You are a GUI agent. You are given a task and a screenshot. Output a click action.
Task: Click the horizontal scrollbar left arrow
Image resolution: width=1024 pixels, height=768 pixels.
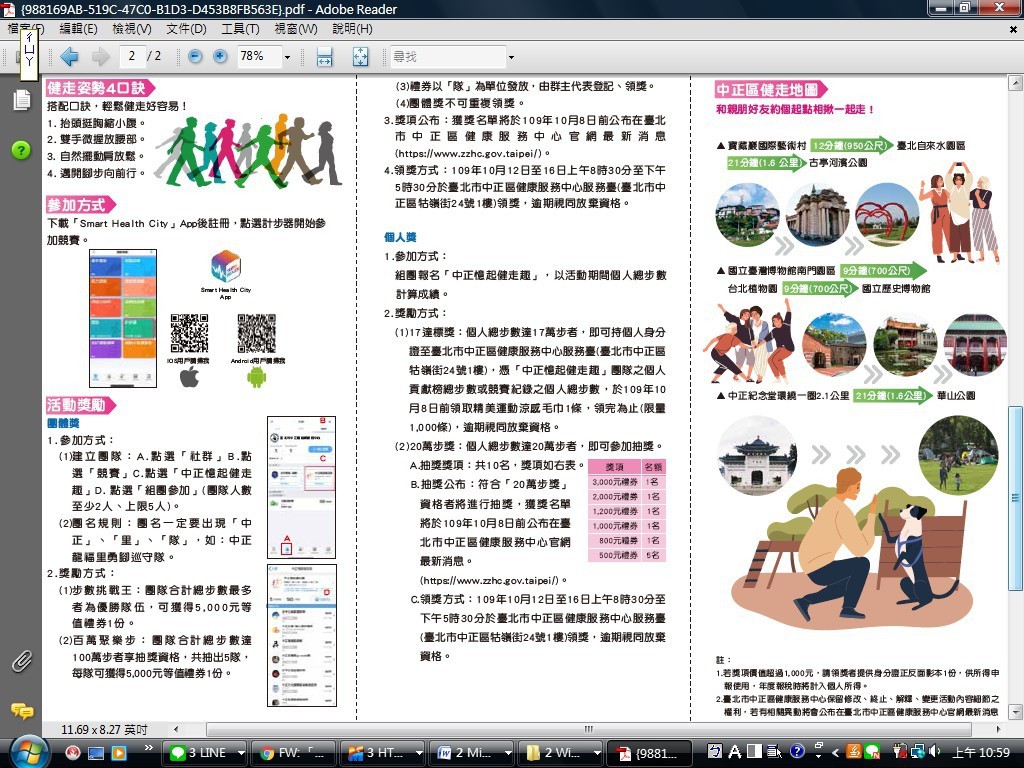point(176,729)
